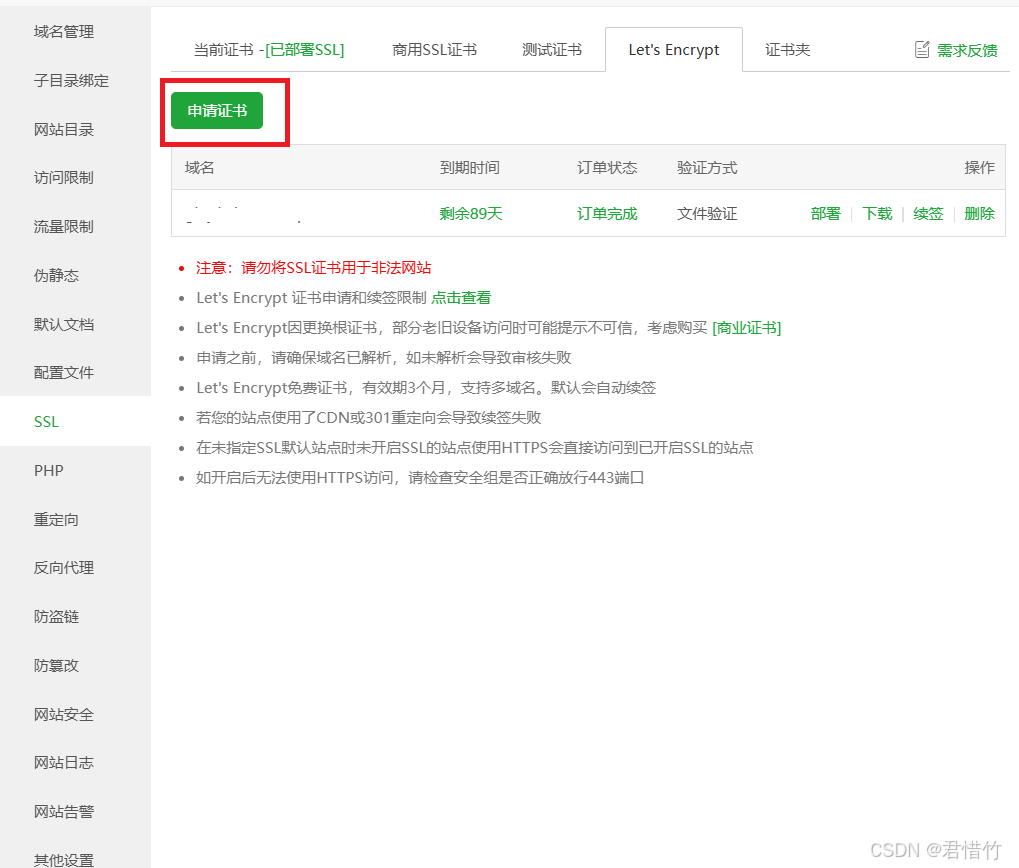This screenshot has width=1019, height=868.
Task: Open the 需求反馈 feedback link
Action: pos(967,50)
